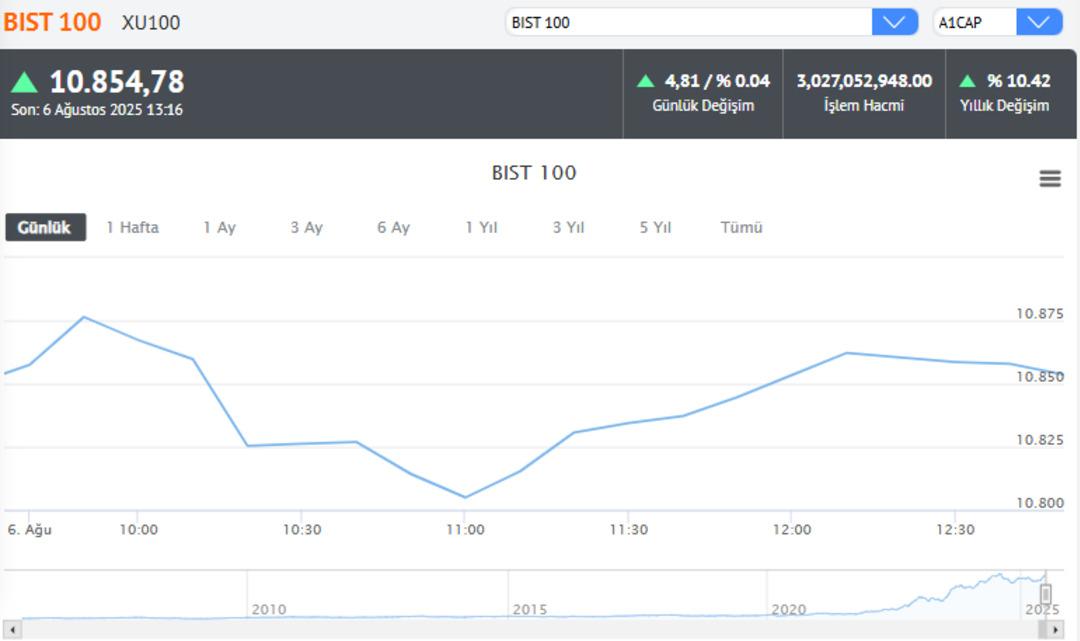Click the yearly change green arrow icon
The height and width of the screenshot is (641, 1080).
[967, 81]
